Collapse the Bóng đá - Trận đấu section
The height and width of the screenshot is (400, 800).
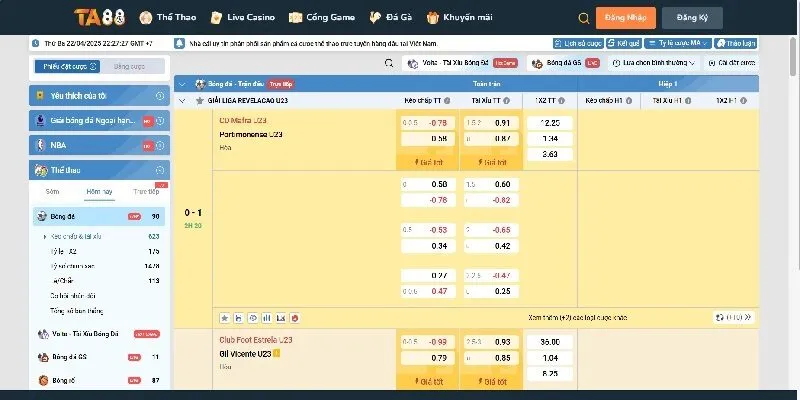183,84
